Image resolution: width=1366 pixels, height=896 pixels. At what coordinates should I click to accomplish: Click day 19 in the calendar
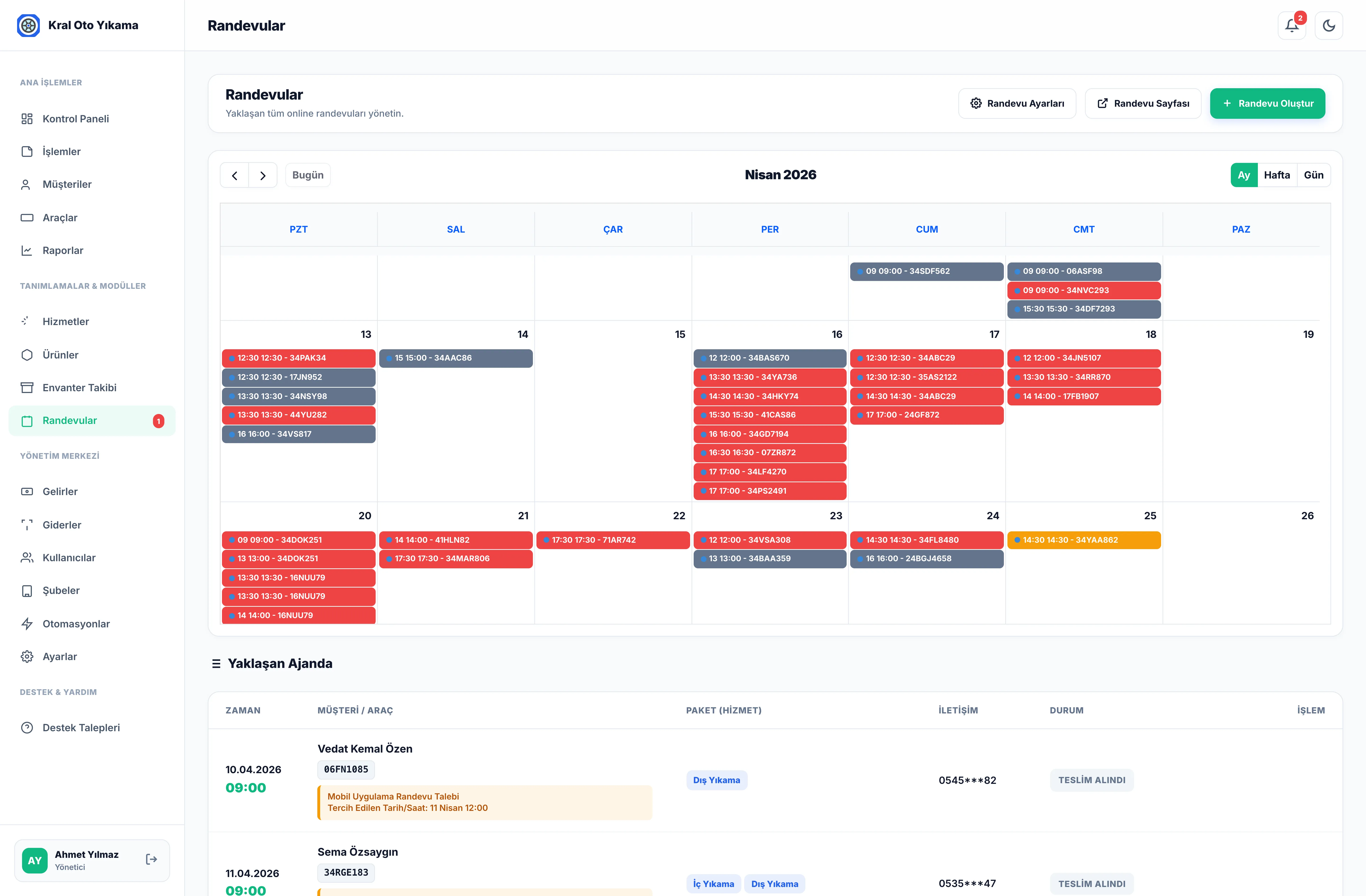tap(1308, 335)
